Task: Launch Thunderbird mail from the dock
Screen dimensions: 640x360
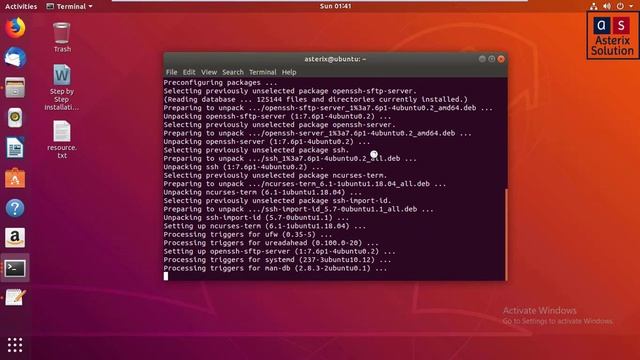Action: click(15, 57)
